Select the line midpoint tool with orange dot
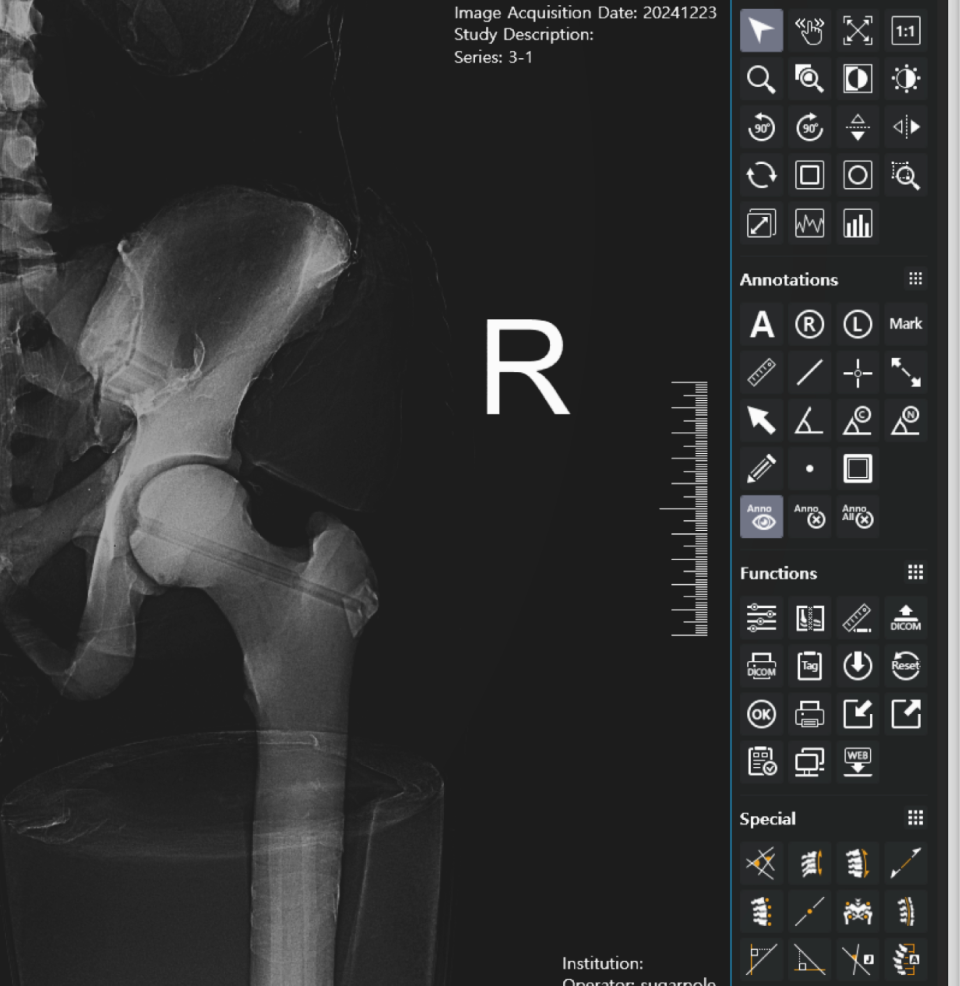 [x=810, y=911]
